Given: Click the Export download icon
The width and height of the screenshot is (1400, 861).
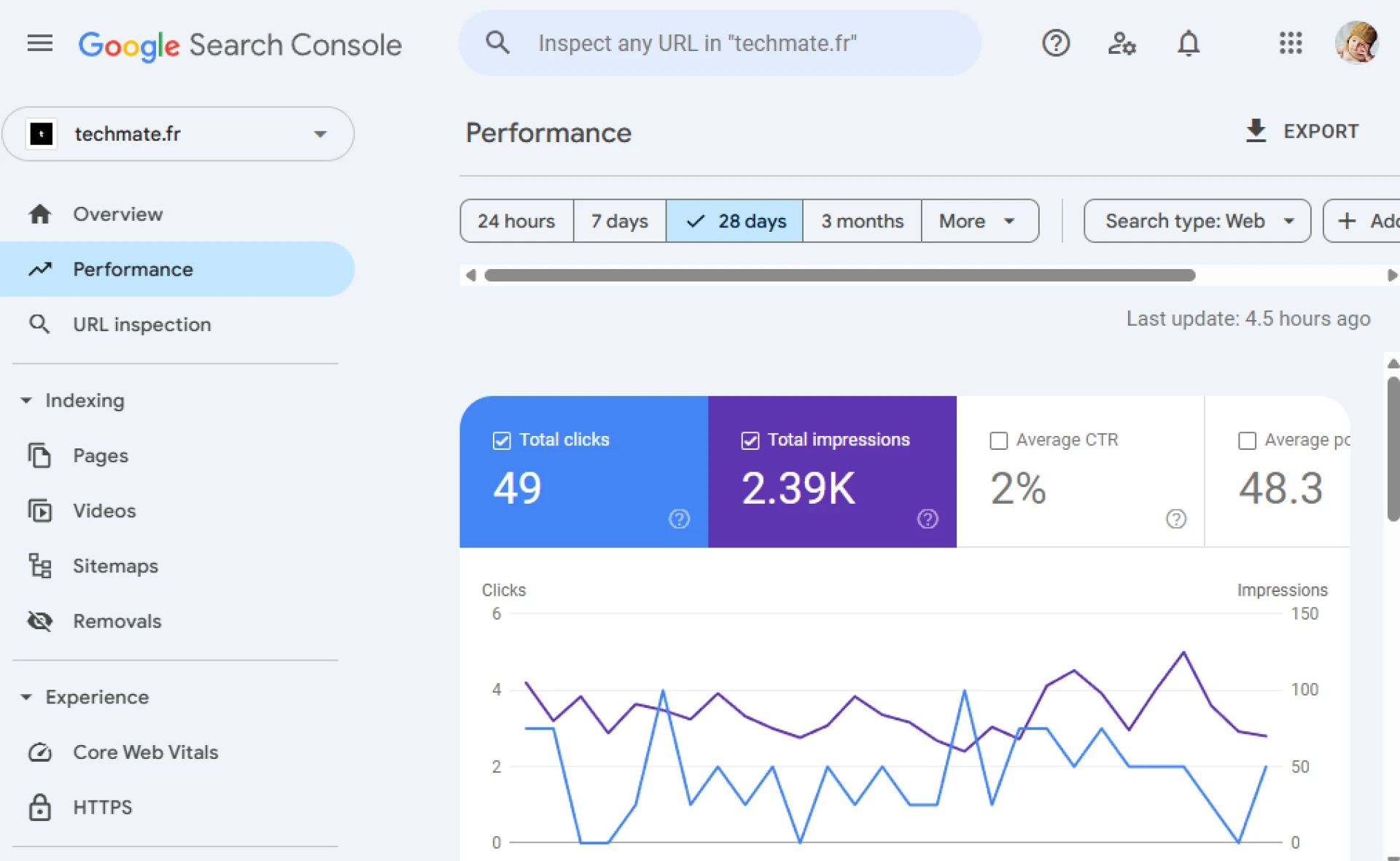Looking at the screenshot, I should click(1256, 131).
